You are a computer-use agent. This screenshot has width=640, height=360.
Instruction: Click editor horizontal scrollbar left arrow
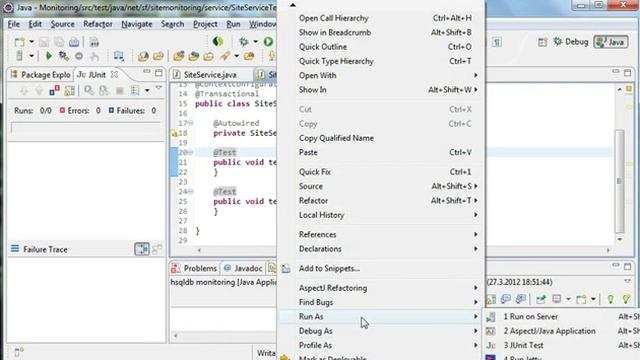coord(199,250)
